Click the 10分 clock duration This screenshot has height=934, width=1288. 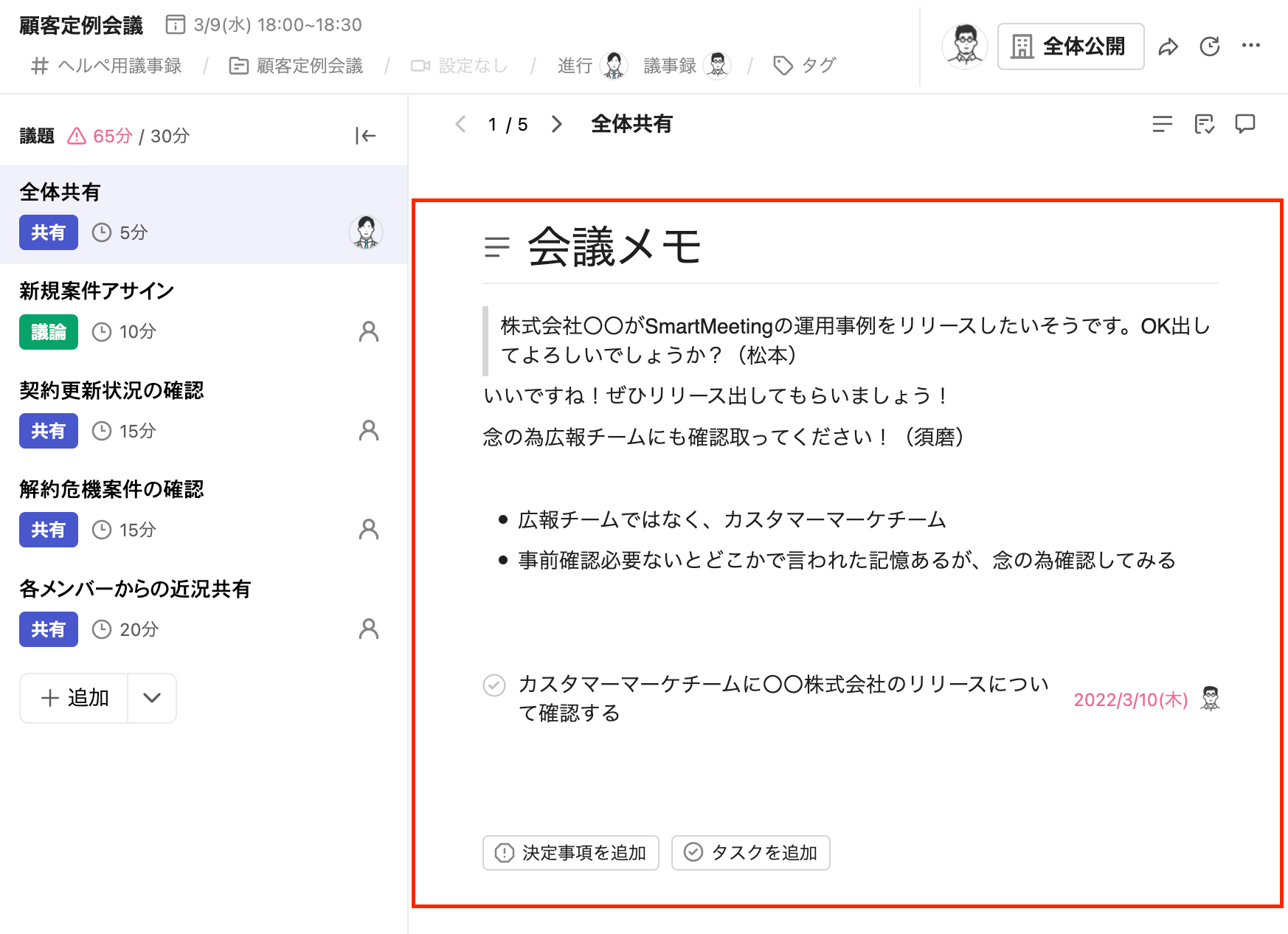coord(124,332)
